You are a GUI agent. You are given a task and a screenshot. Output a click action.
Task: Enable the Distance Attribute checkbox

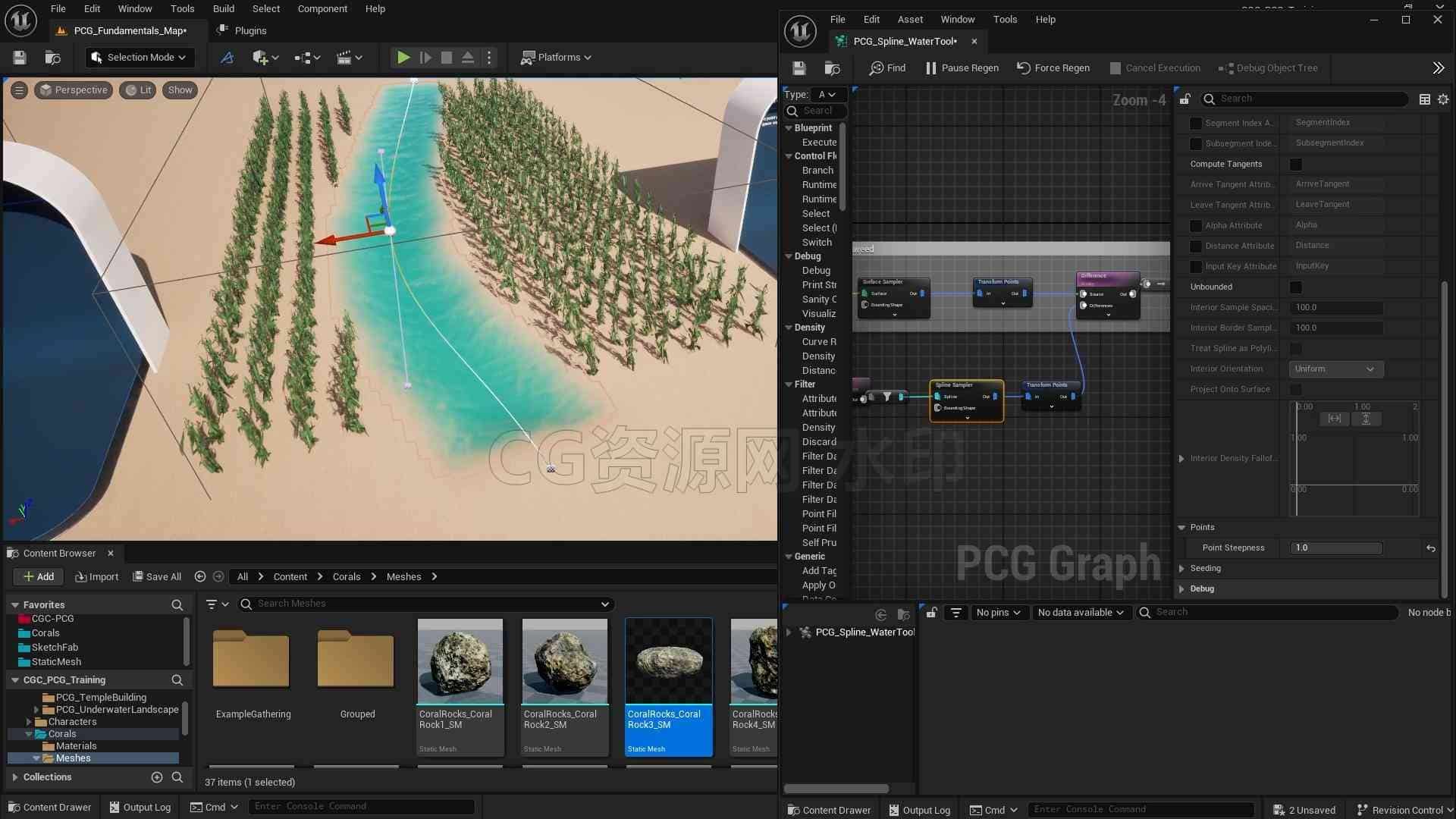(x=1196, y=246)
